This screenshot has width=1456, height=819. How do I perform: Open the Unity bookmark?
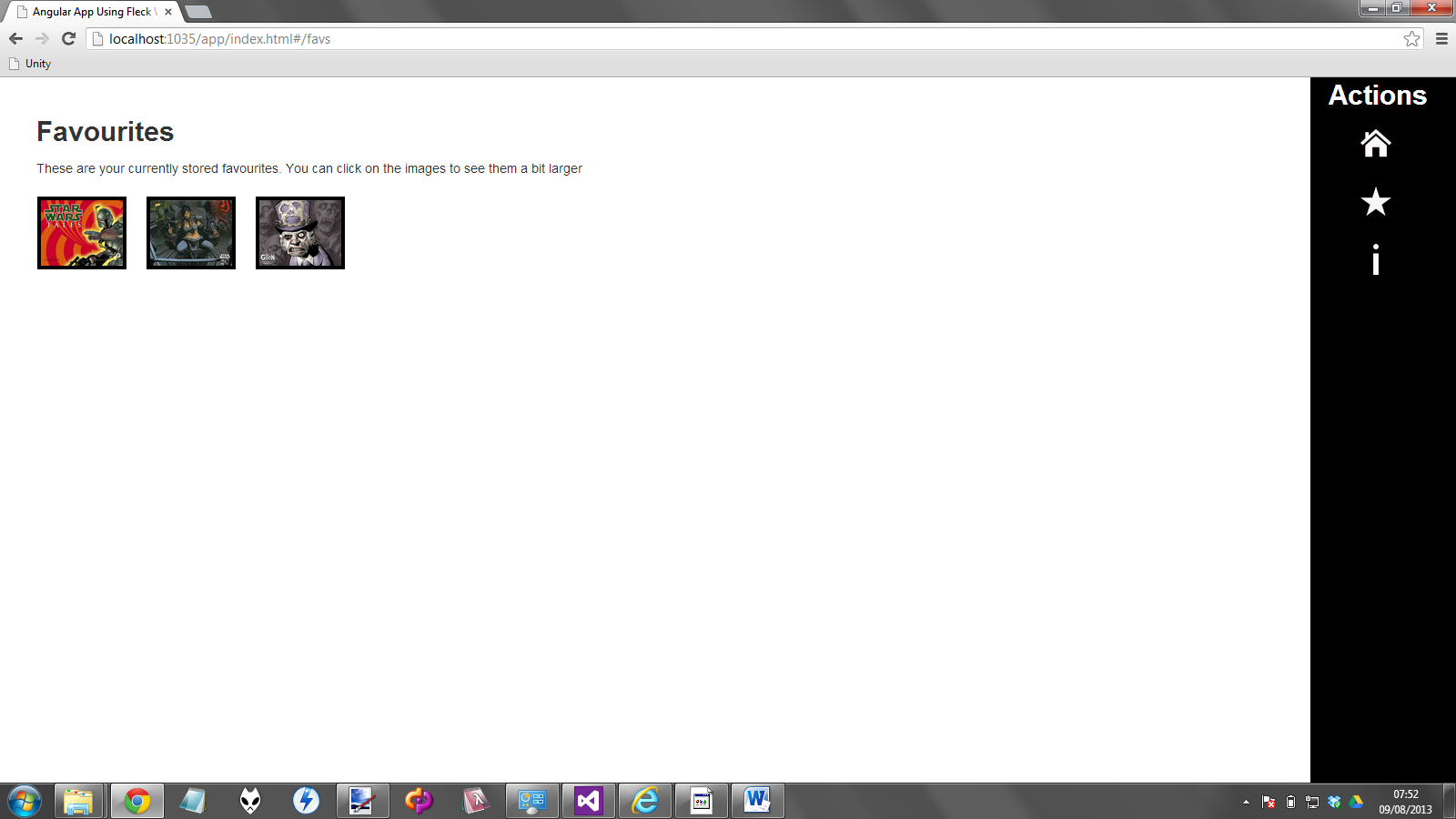(30, 64)
